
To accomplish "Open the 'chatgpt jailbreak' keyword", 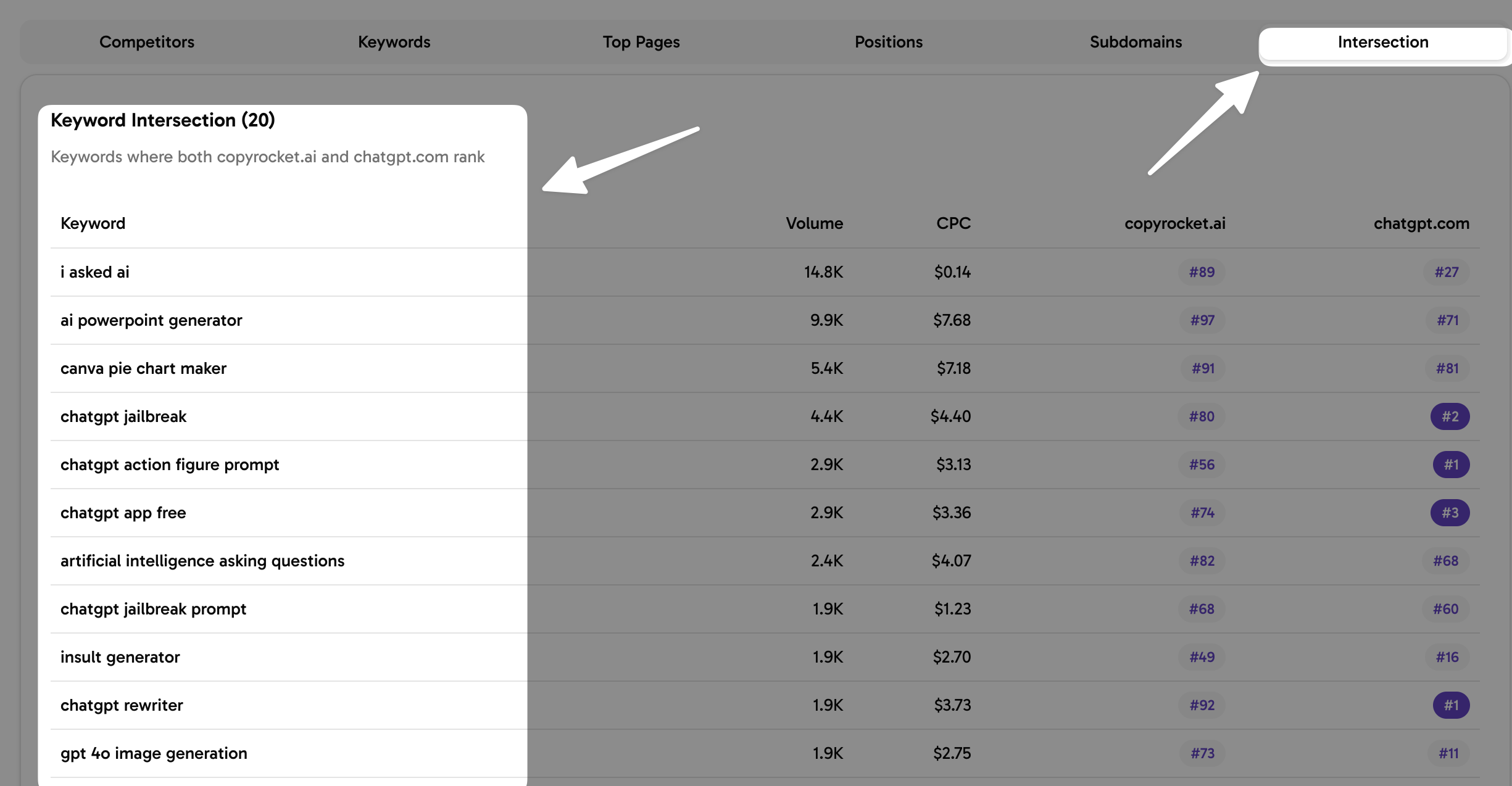I will pos(123,416).
